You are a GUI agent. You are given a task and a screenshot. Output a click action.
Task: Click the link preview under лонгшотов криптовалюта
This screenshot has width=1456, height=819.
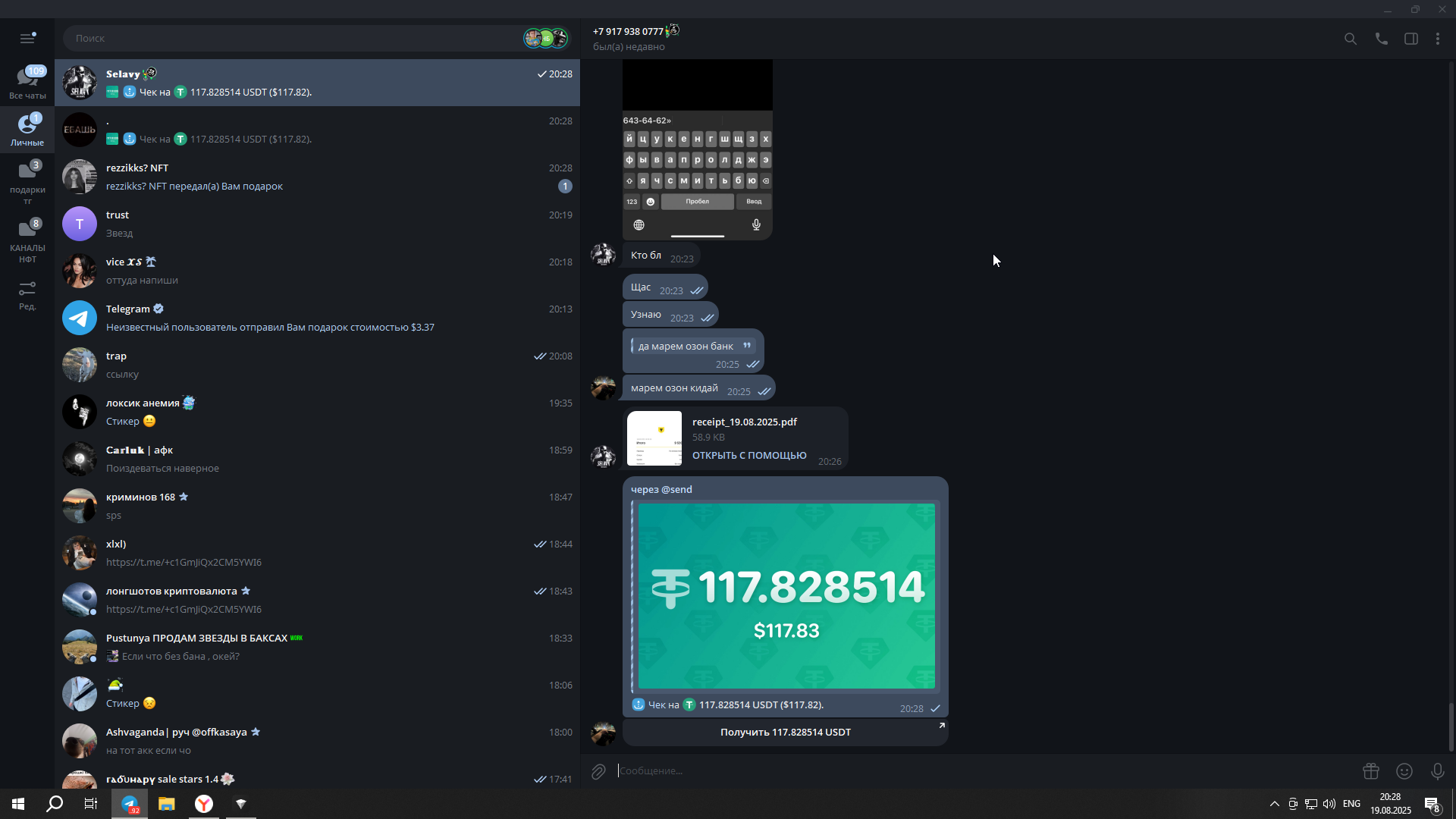pyautogui.click(x=184, y=610)
